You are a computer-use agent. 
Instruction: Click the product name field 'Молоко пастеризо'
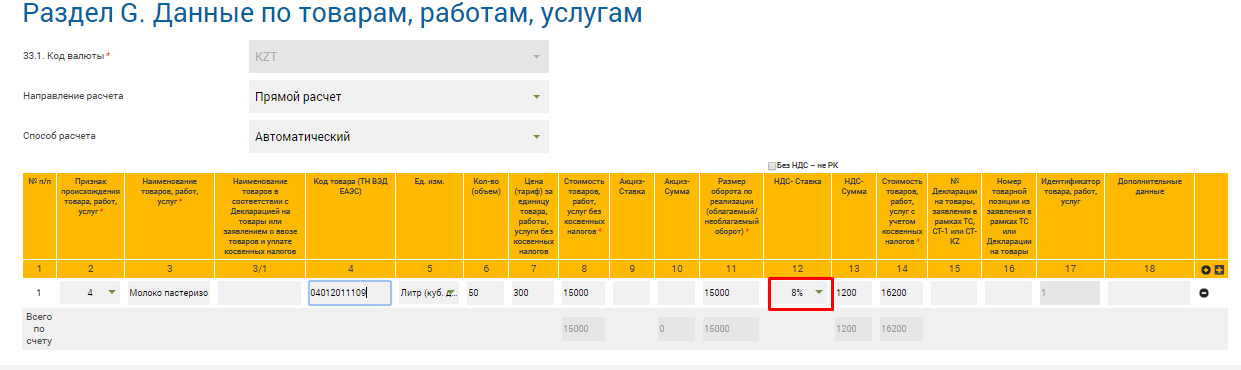(x=169, y=293)
